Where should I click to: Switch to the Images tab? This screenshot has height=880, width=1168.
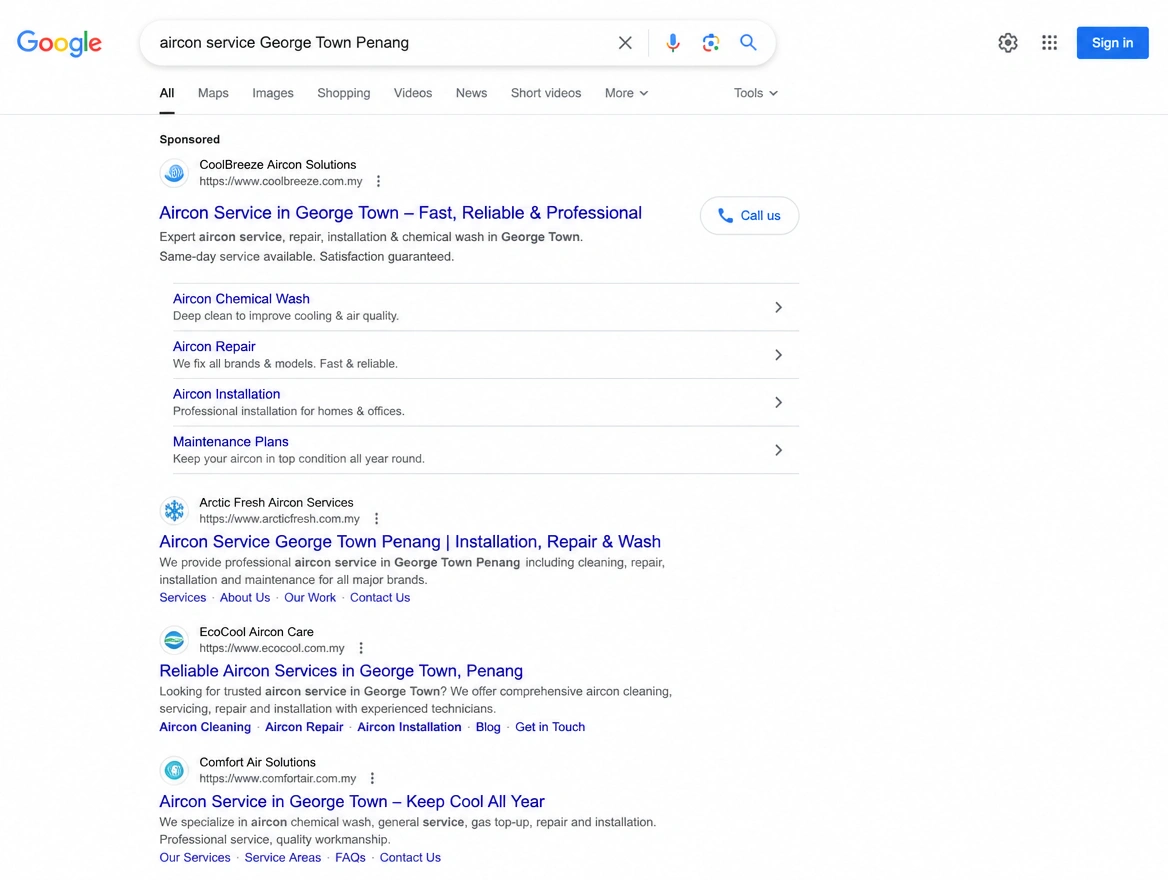click(x=273, y=93)
